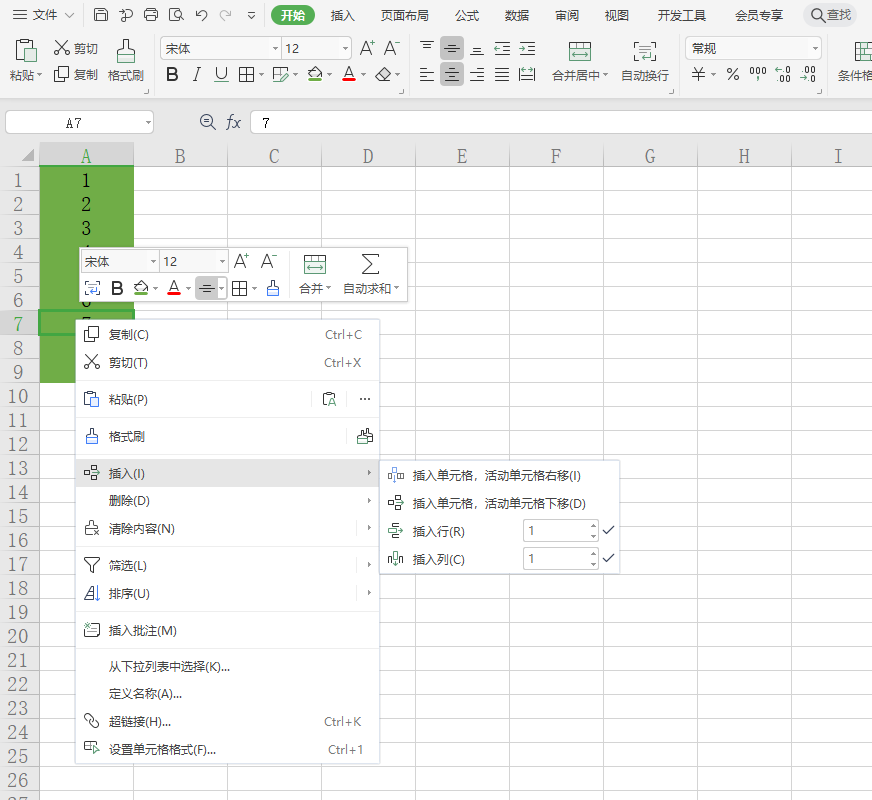The image size is (872, 800).
Task: Click the Decrease Indent icon
Action: 502,49
